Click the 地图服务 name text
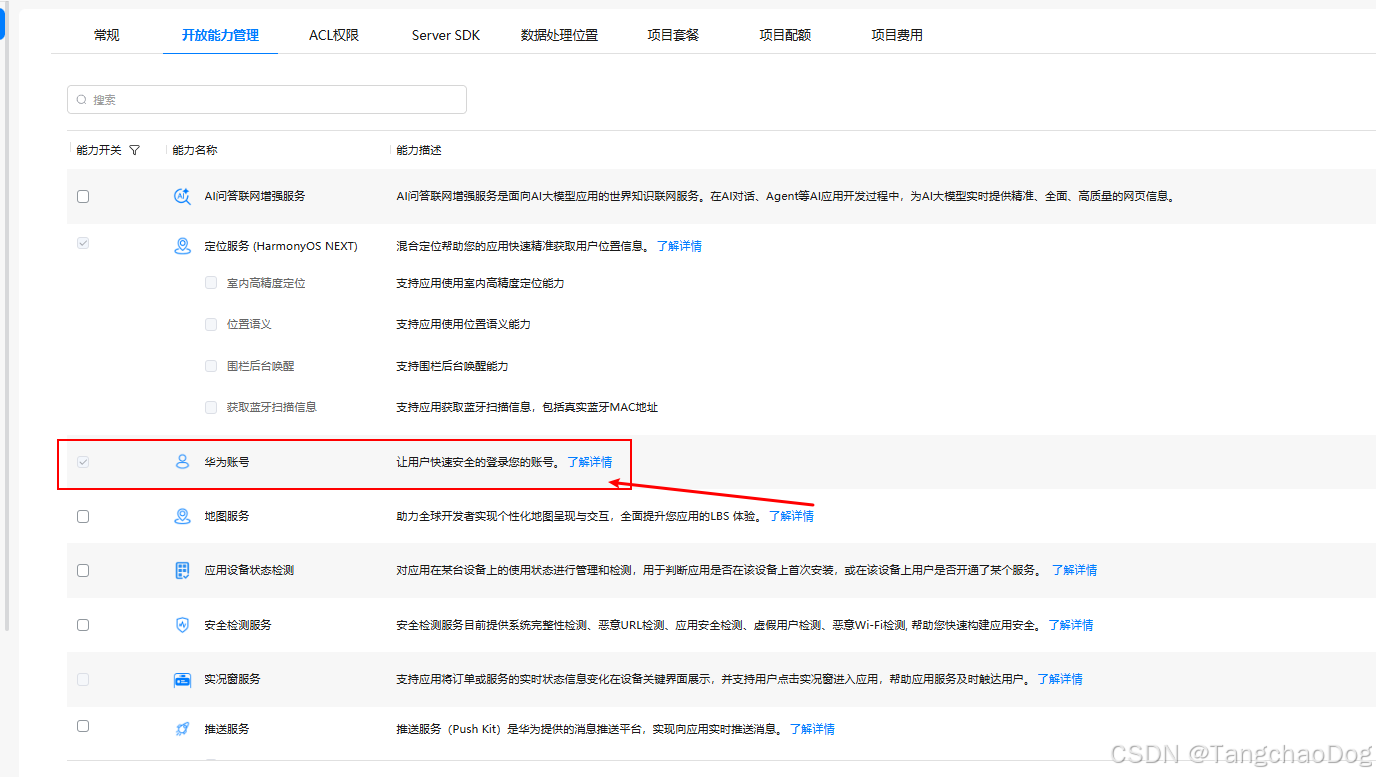The height and width of the screenshot is (777, 1376). pyautogui.click(x=227, y=516)
